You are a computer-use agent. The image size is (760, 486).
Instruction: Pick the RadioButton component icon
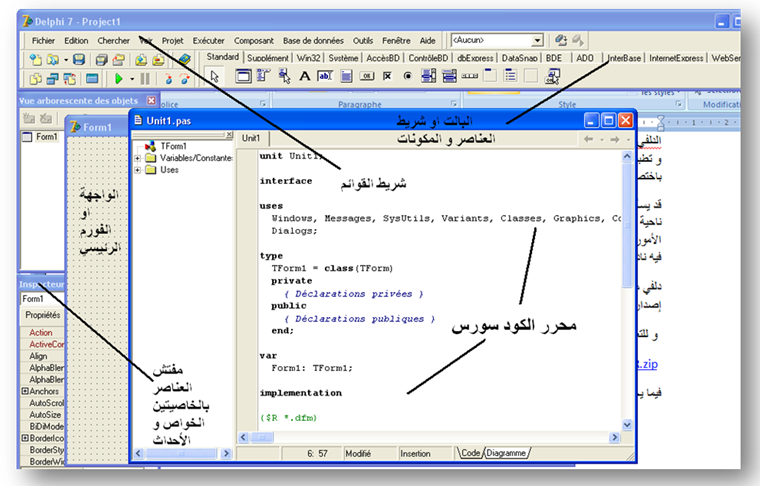tap(408, 76)
